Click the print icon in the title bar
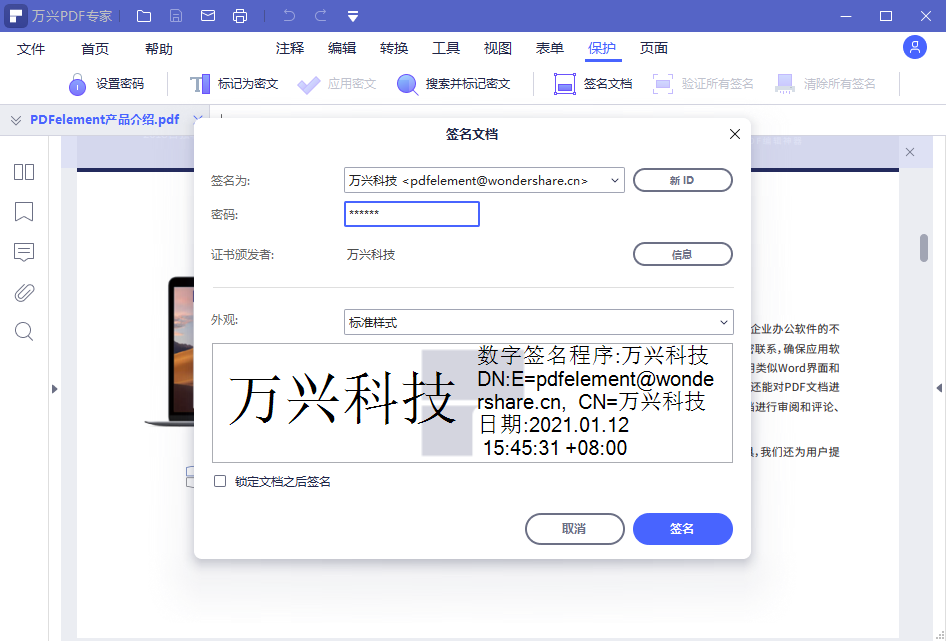 240,15
